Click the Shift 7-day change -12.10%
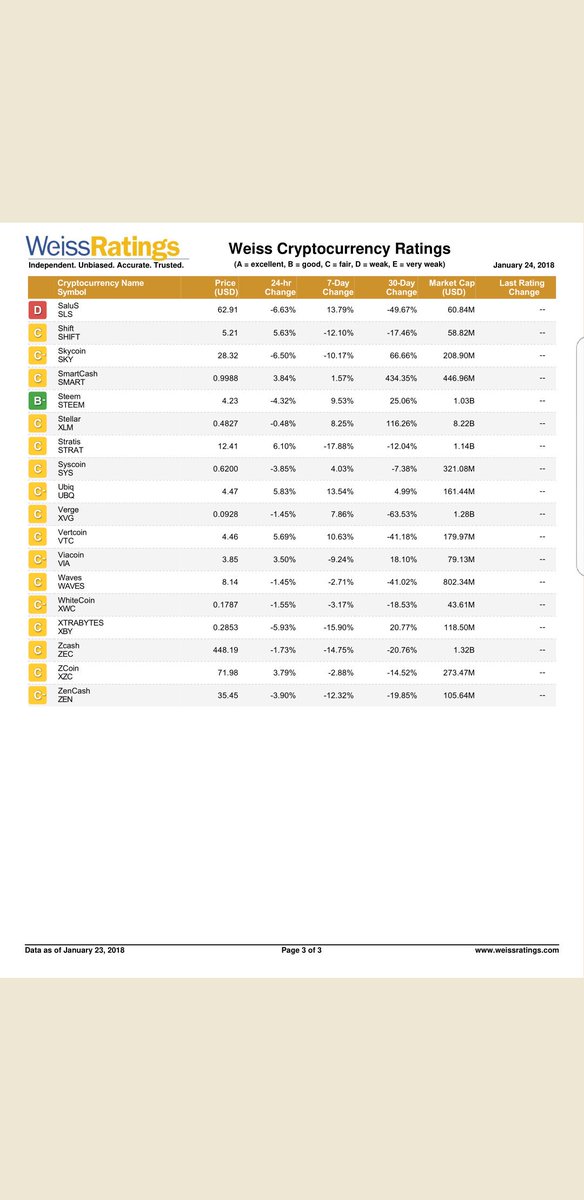 [337, 333]
